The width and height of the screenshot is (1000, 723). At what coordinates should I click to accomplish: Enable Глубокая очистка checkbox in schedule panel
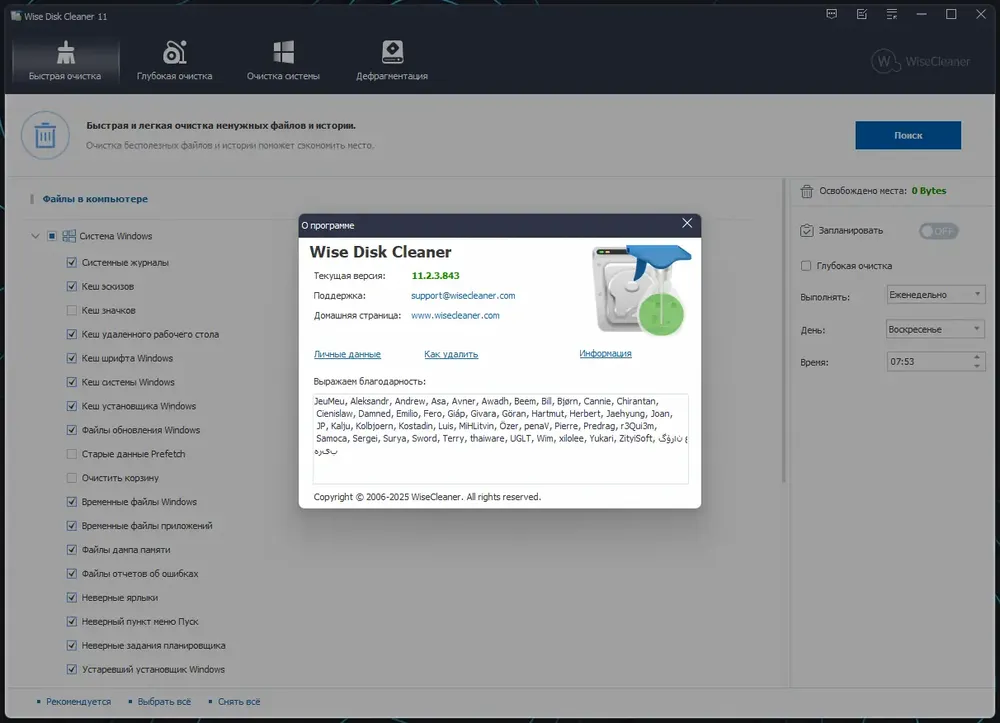806,266
